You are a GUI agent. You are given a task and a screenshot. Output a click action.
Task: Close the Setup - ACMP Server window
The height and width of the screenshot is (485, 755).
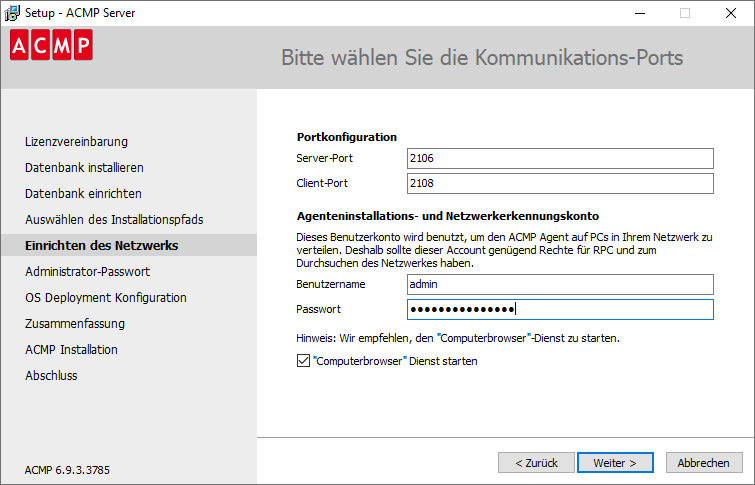[730, 13]
